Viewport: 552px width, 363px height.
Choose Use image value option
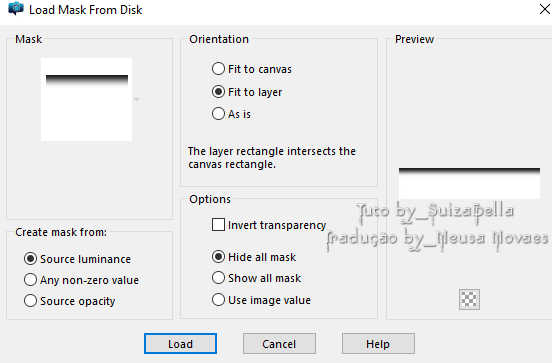coord(218,300)
